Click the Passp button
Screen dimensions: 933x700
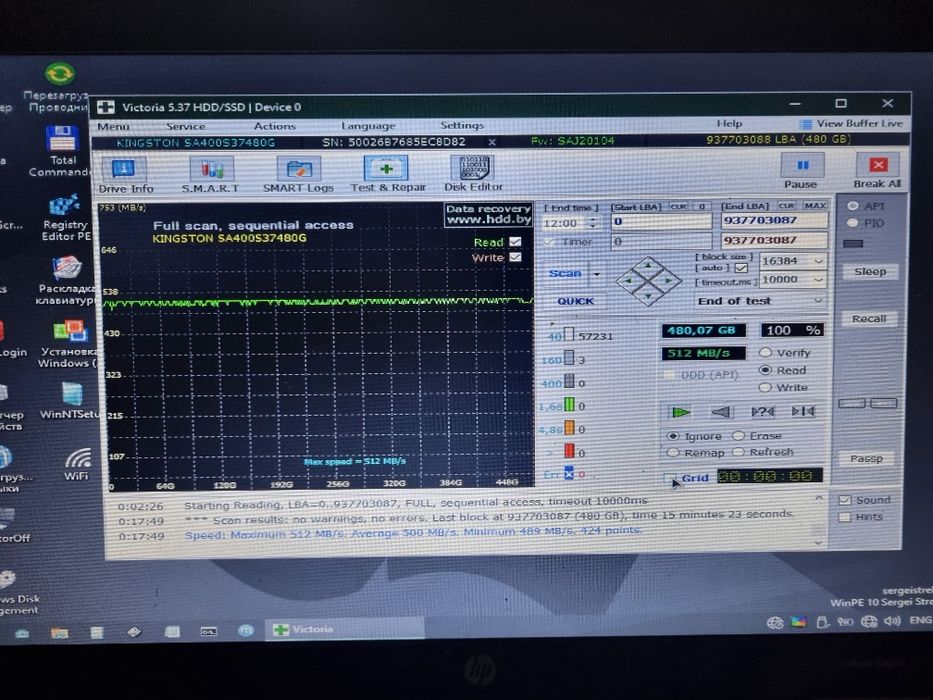point(866,458)
